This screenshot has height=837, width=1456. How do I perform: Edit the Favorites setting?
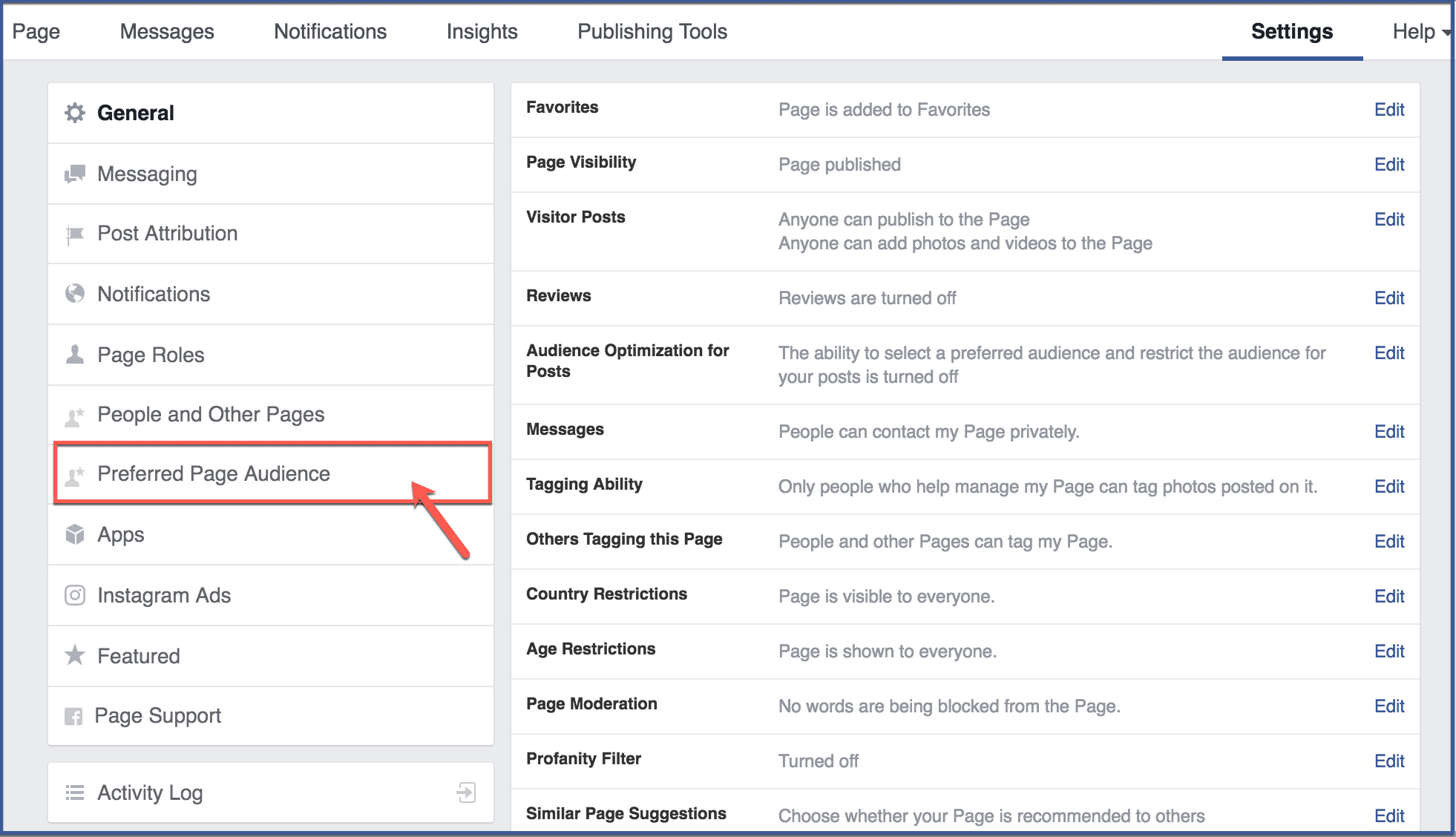[1389, 110]
